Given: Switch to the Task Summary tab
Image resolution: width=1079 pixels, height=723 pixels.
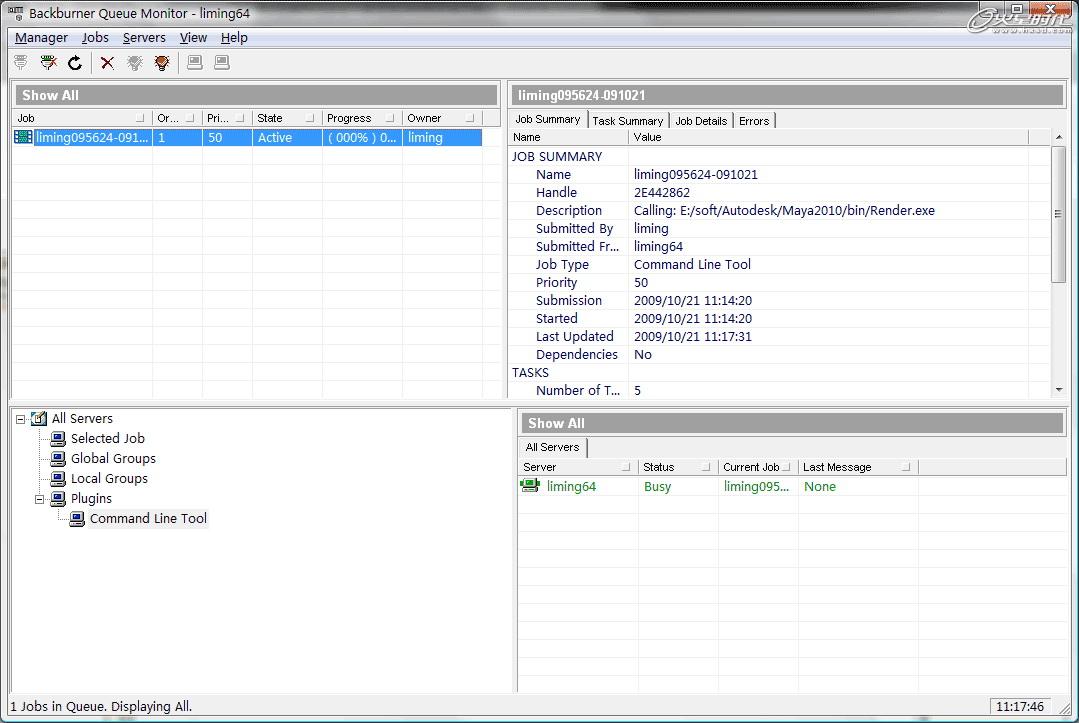Looking at the screenshot, I should (628, 120).
